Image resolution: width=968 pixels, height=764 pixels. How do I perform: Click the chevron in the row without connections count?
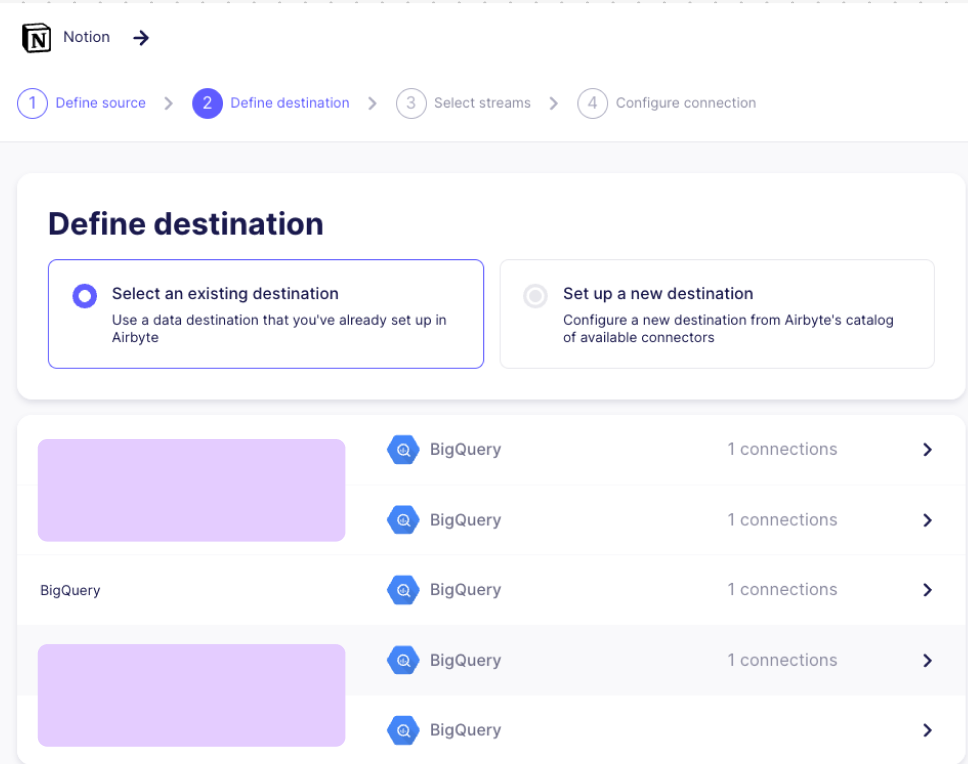click(927, 731)
